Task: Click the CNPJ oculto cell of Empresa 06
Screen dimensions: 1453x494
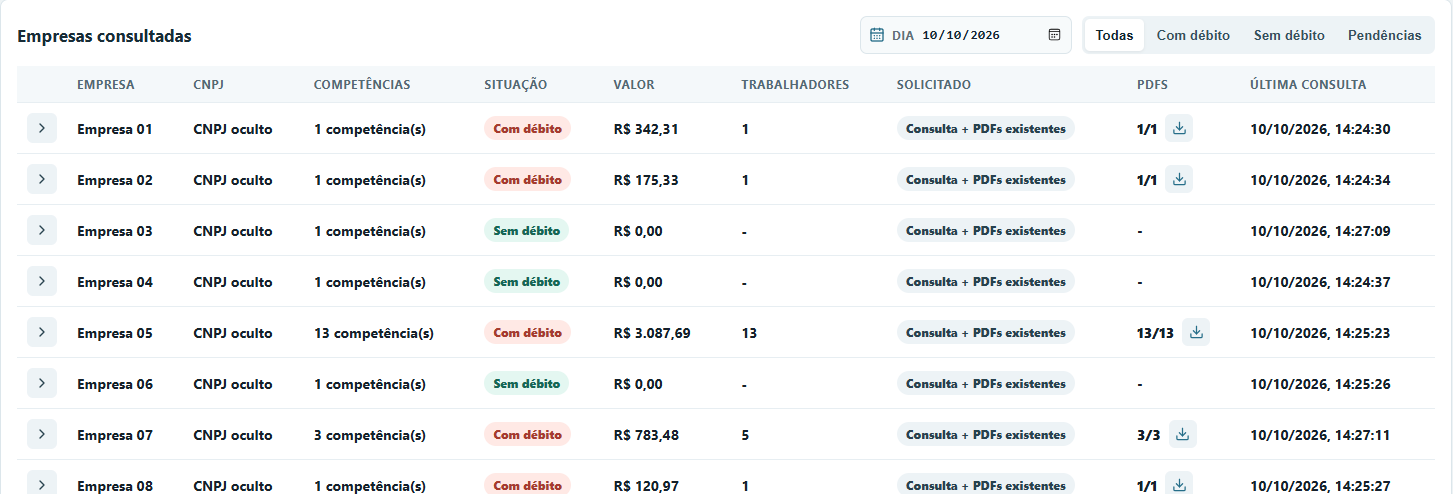Action: (x=233, y=384)
